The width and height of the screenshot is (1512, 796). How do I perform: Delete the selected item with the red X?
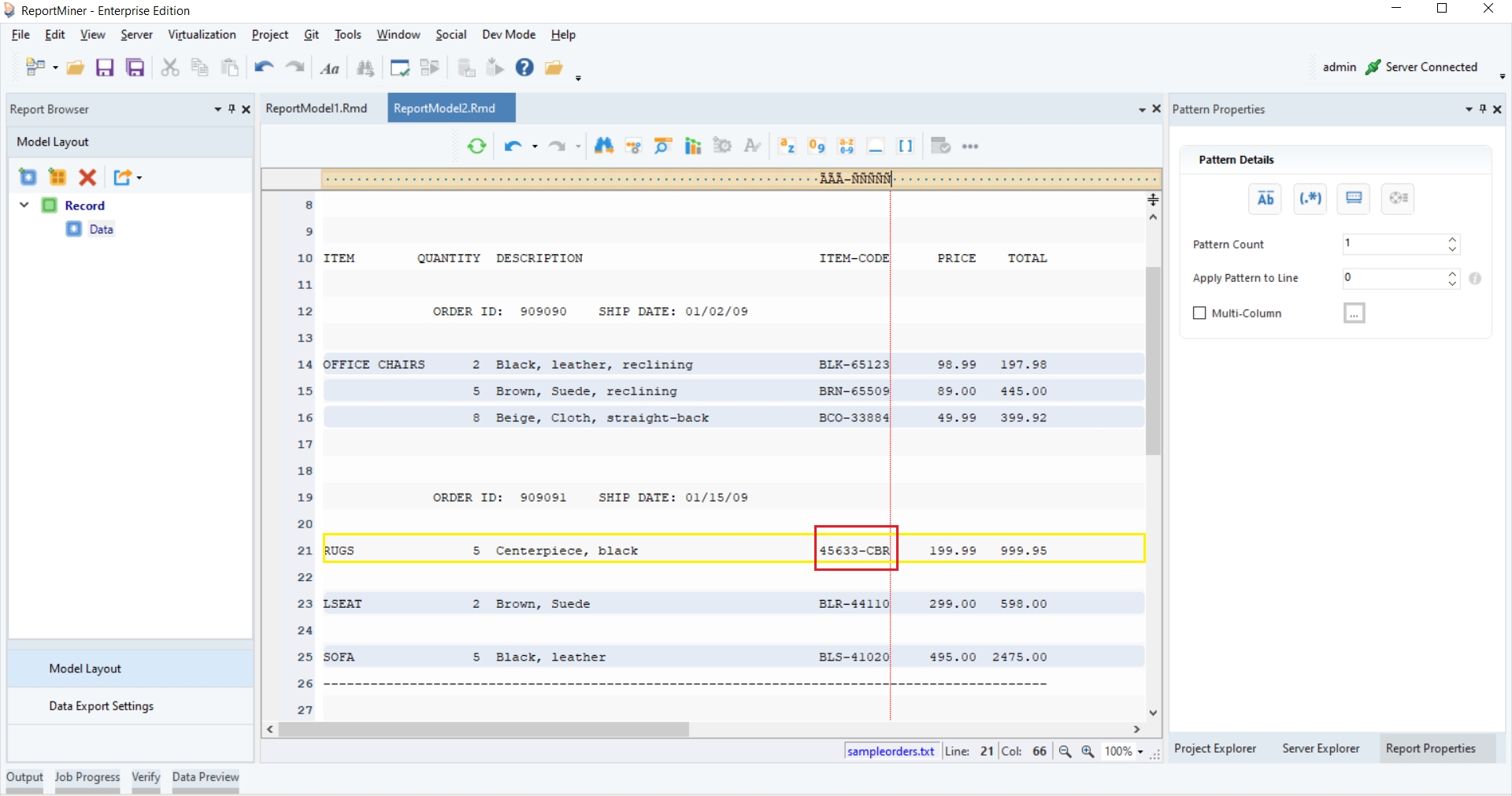coord(87,178)
